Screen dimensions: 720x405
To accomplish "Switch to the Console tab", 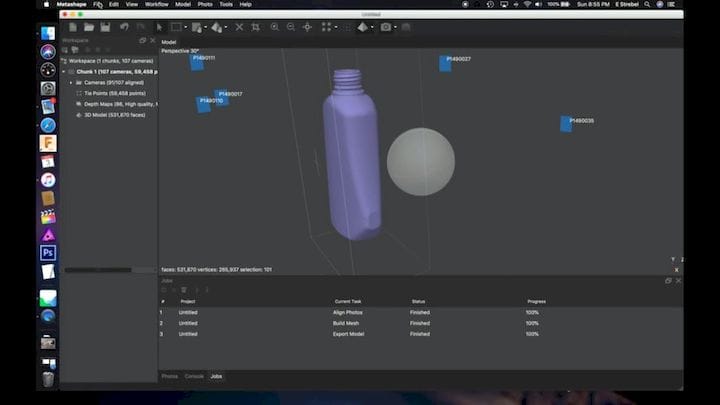I will click(194, 376).
